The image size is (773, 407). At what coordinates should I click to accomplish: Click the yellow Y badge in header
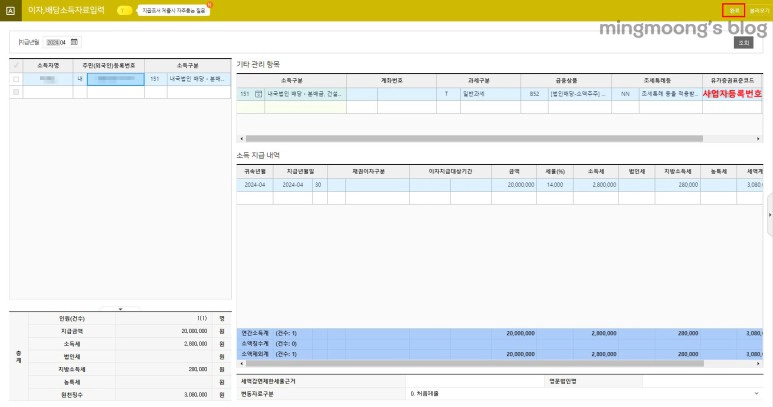(x=124, y=10)
